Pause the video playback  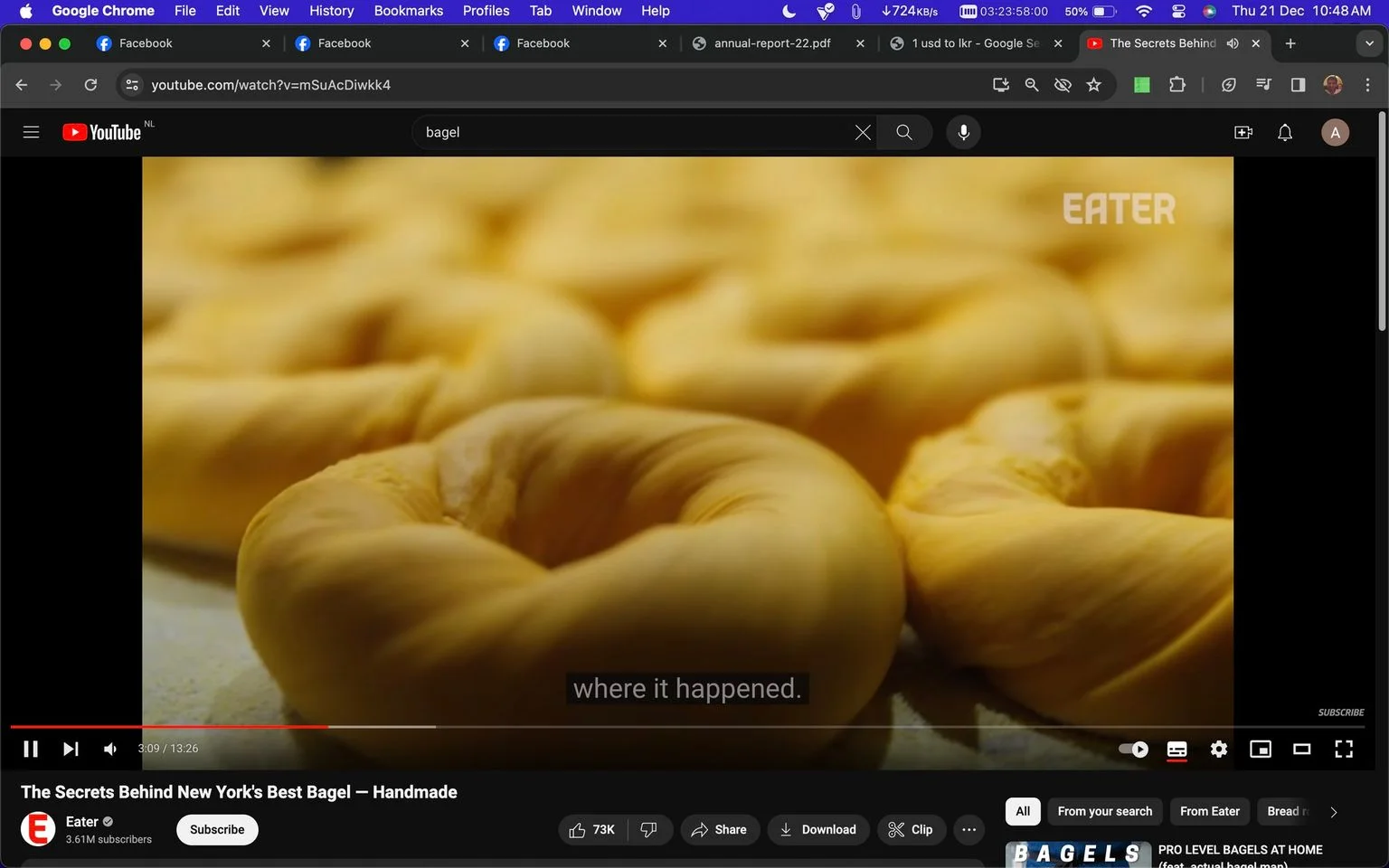pyautogui.click(x=31, y=749)
